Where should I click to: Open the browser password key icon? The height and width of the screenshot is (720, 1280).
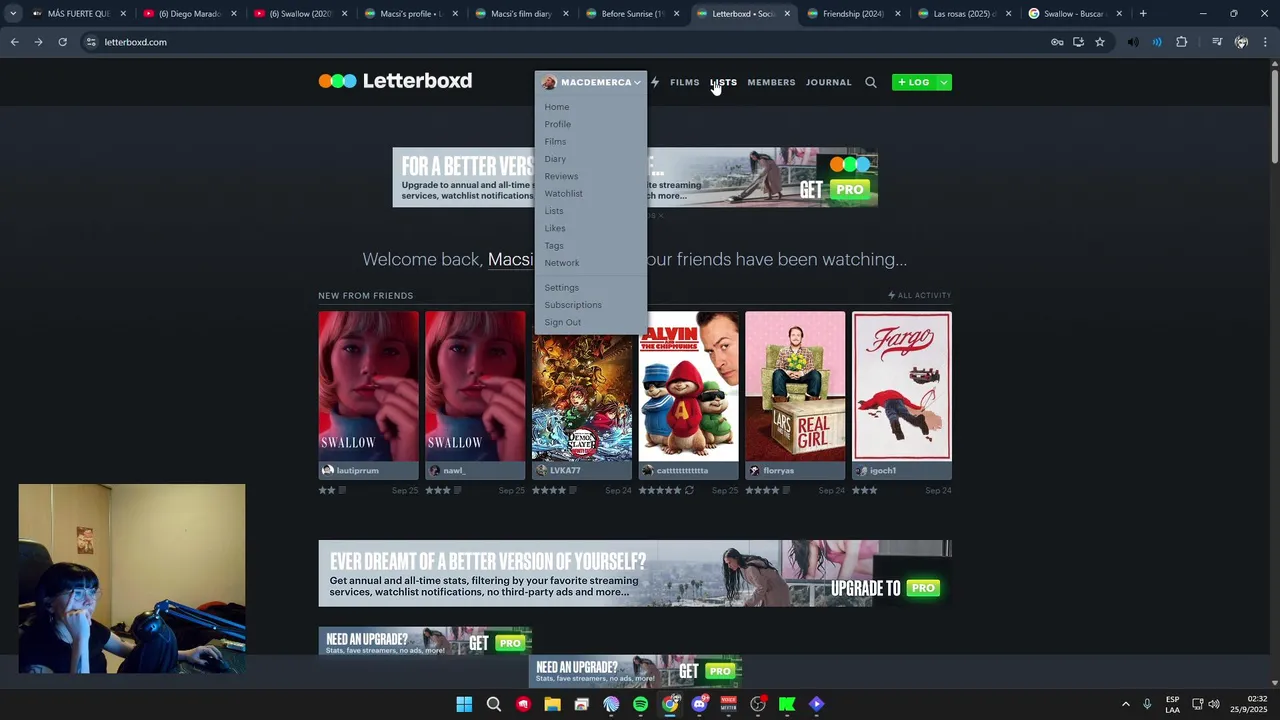(1057, 42)
